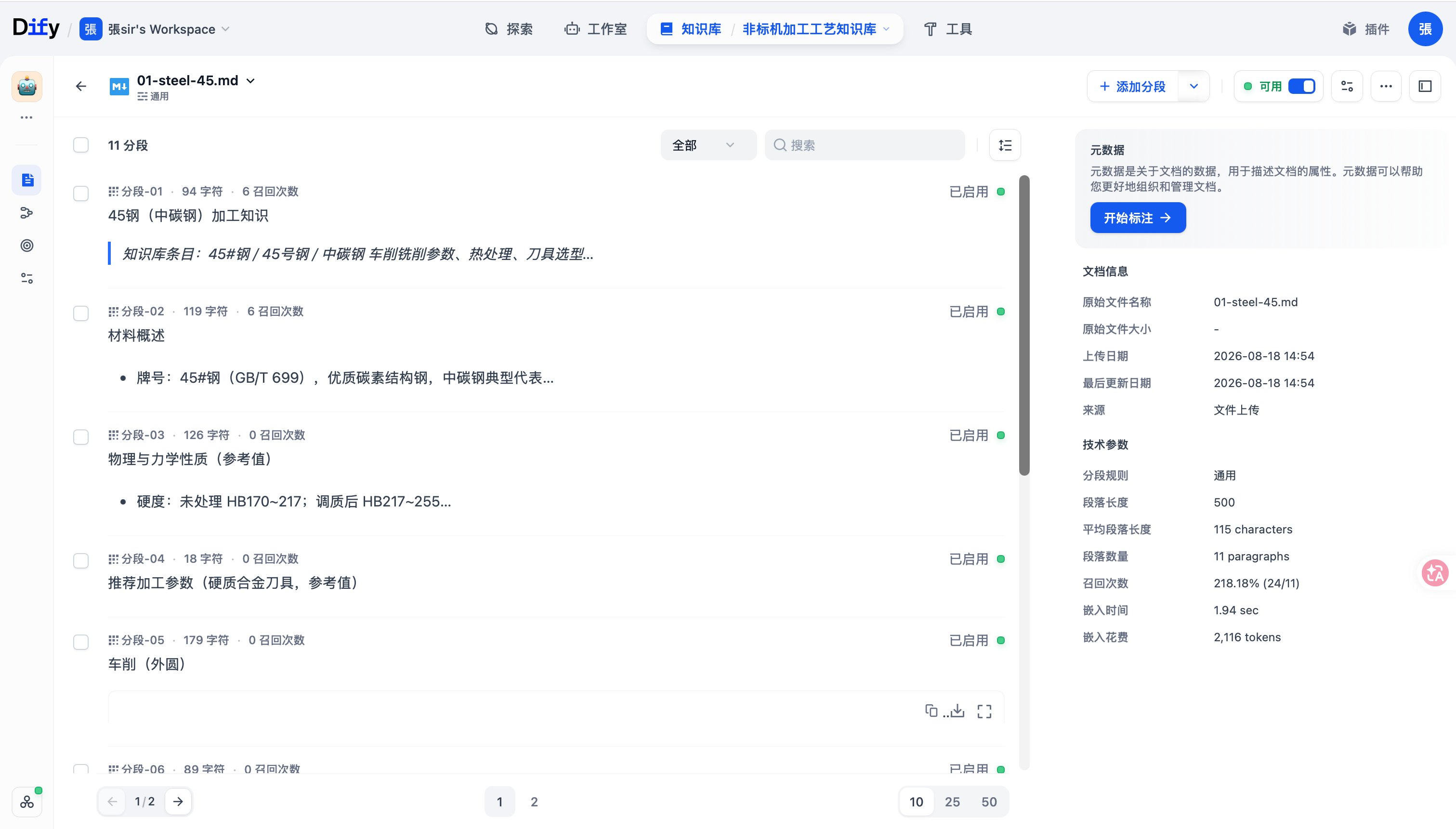Click the 添加分段 button

click(x=1132, y=87)
